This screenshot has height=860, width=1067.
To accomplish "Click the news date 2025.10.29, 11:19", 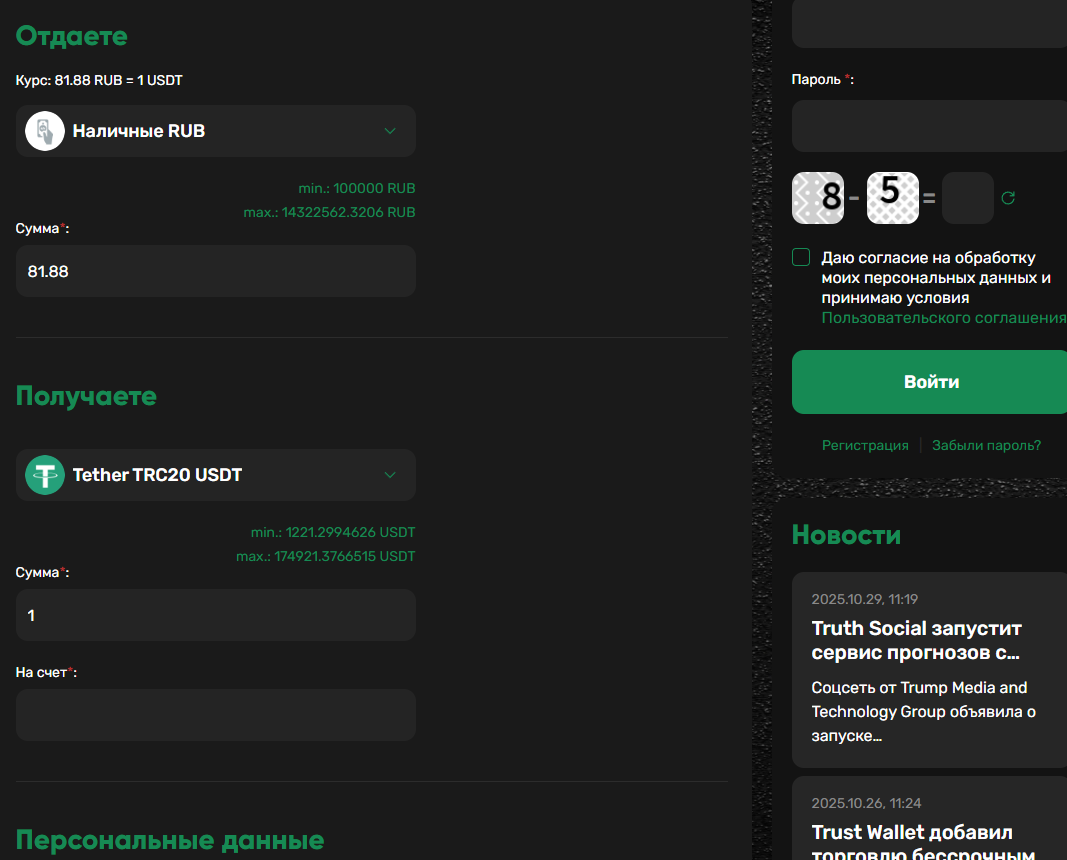I will tap(864, 599).
